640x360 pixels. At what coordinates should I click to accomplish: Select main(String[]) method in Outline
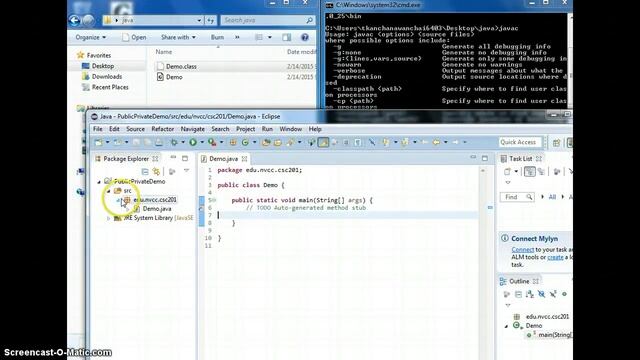click(555, 335)
